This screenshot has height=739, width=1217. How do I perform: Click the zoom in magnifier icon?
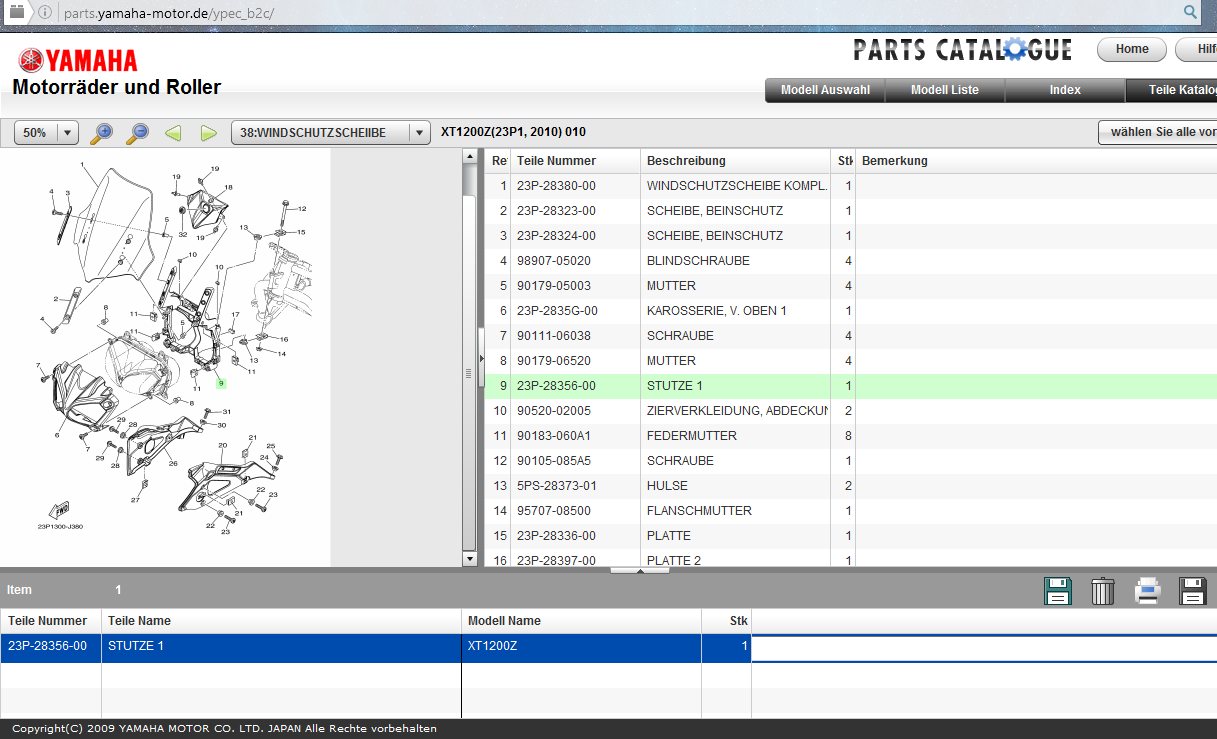pos(102,133)
